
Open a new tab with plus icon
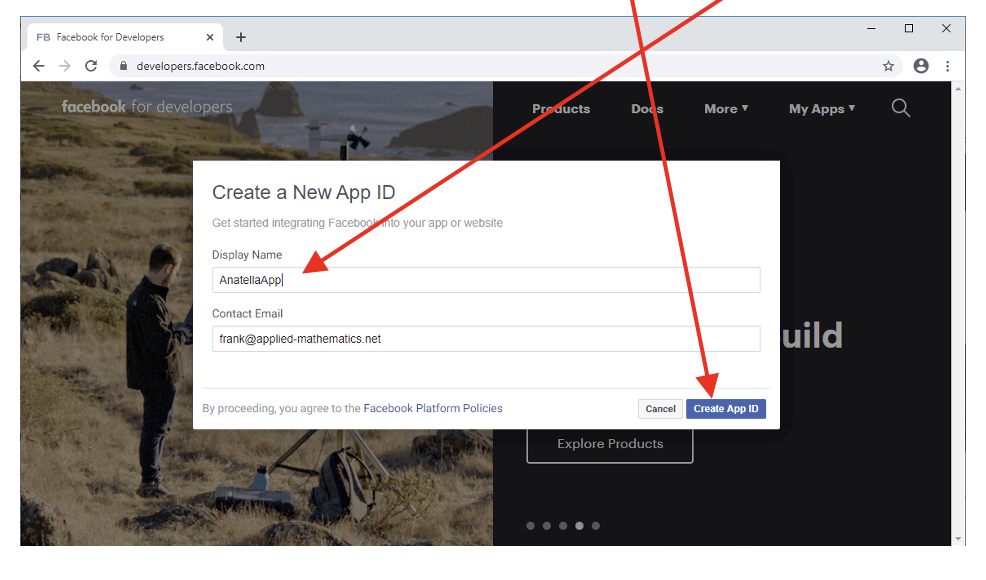[x=241, y=37]
